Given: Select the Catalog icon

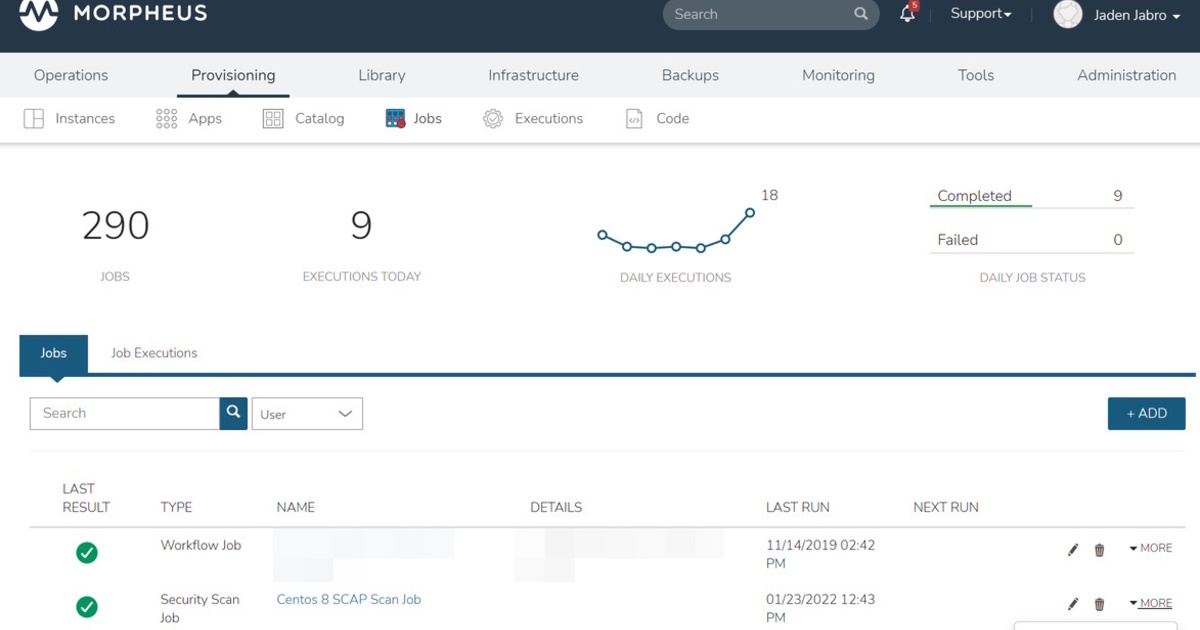Looking at the screenshot, I should pos(272,118).
